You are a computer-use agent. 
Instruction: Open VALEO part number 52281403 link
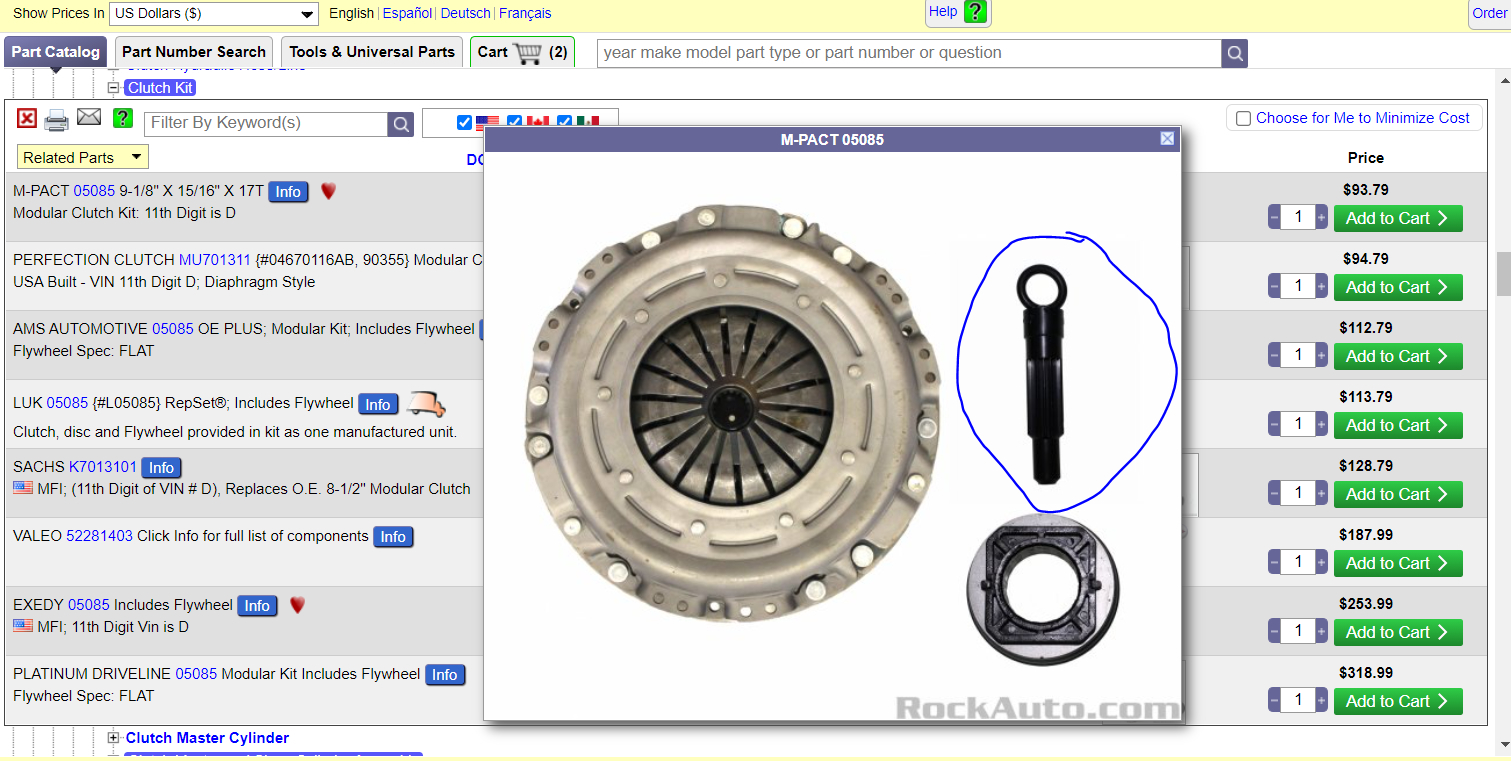(99, 536)
